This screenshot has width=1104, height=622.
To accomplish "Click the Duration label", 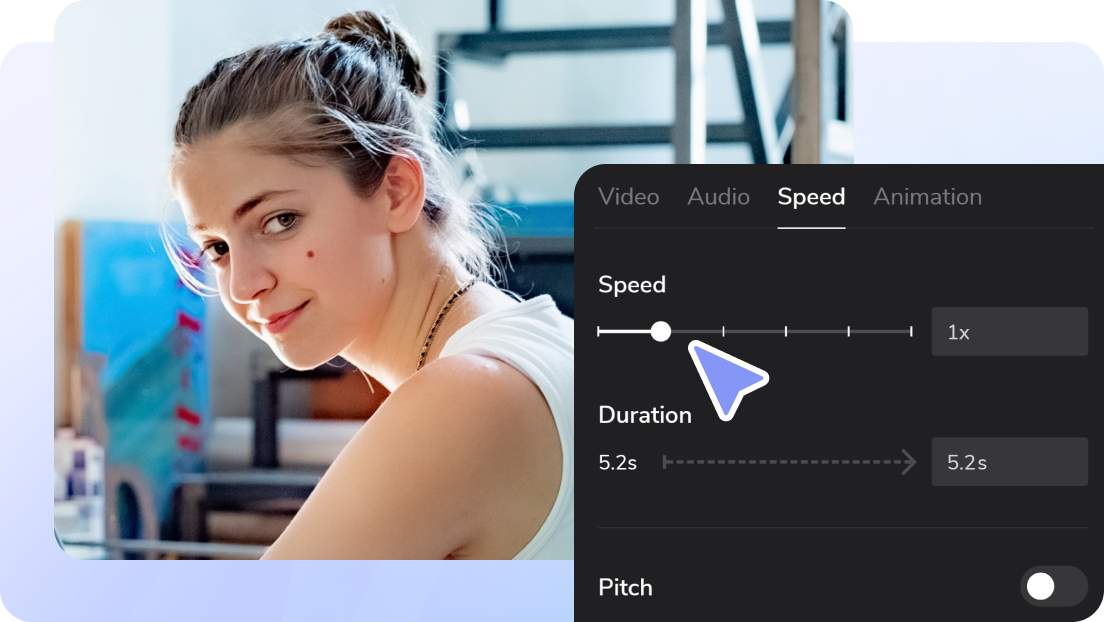I will pos(645,415).
